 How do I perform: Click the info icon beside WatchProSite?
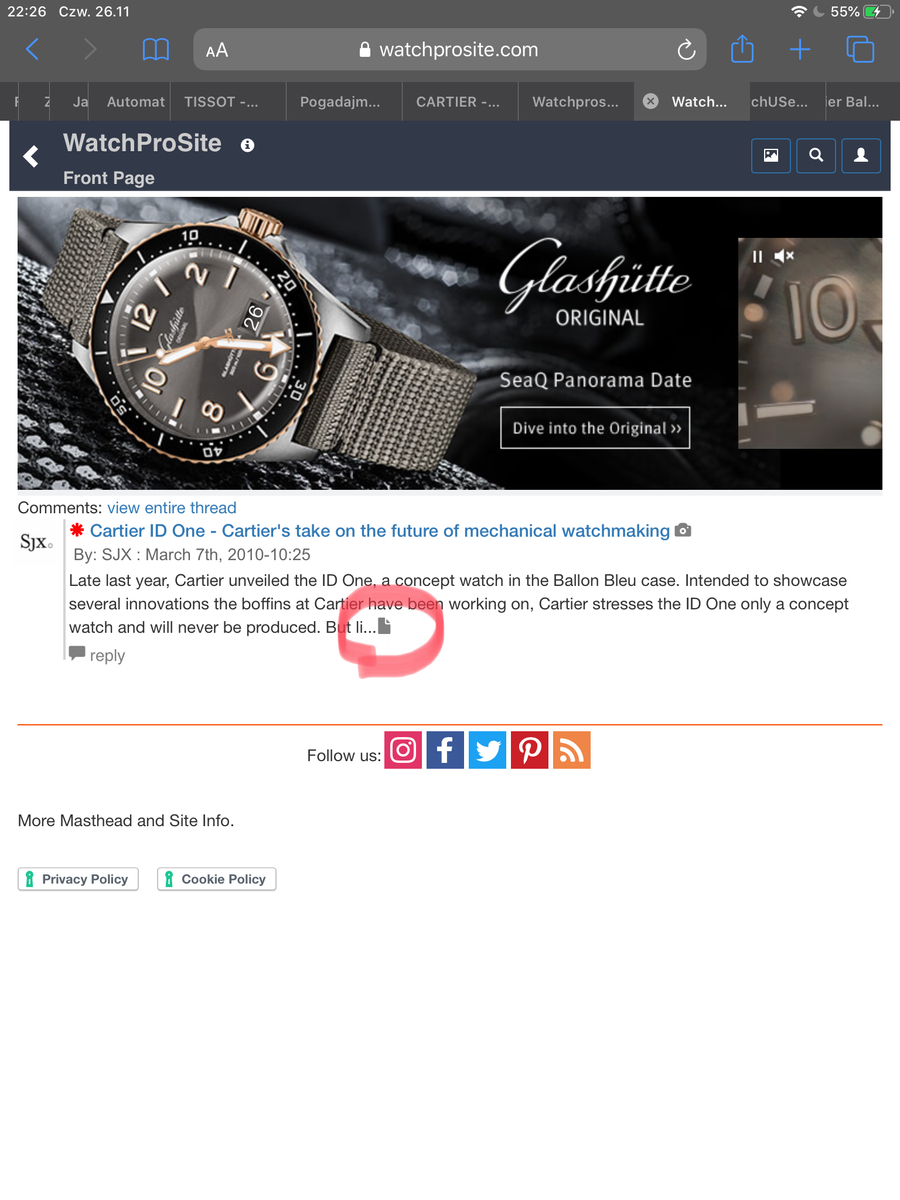pos(247,145)
